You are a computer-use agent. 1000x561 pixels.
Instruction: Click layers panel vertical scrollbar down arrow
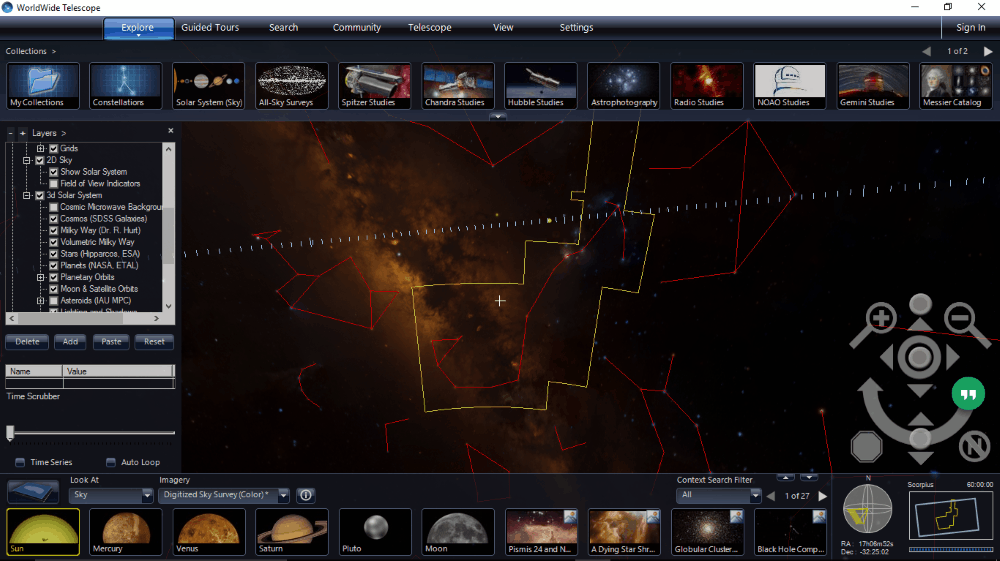(168, 307)
